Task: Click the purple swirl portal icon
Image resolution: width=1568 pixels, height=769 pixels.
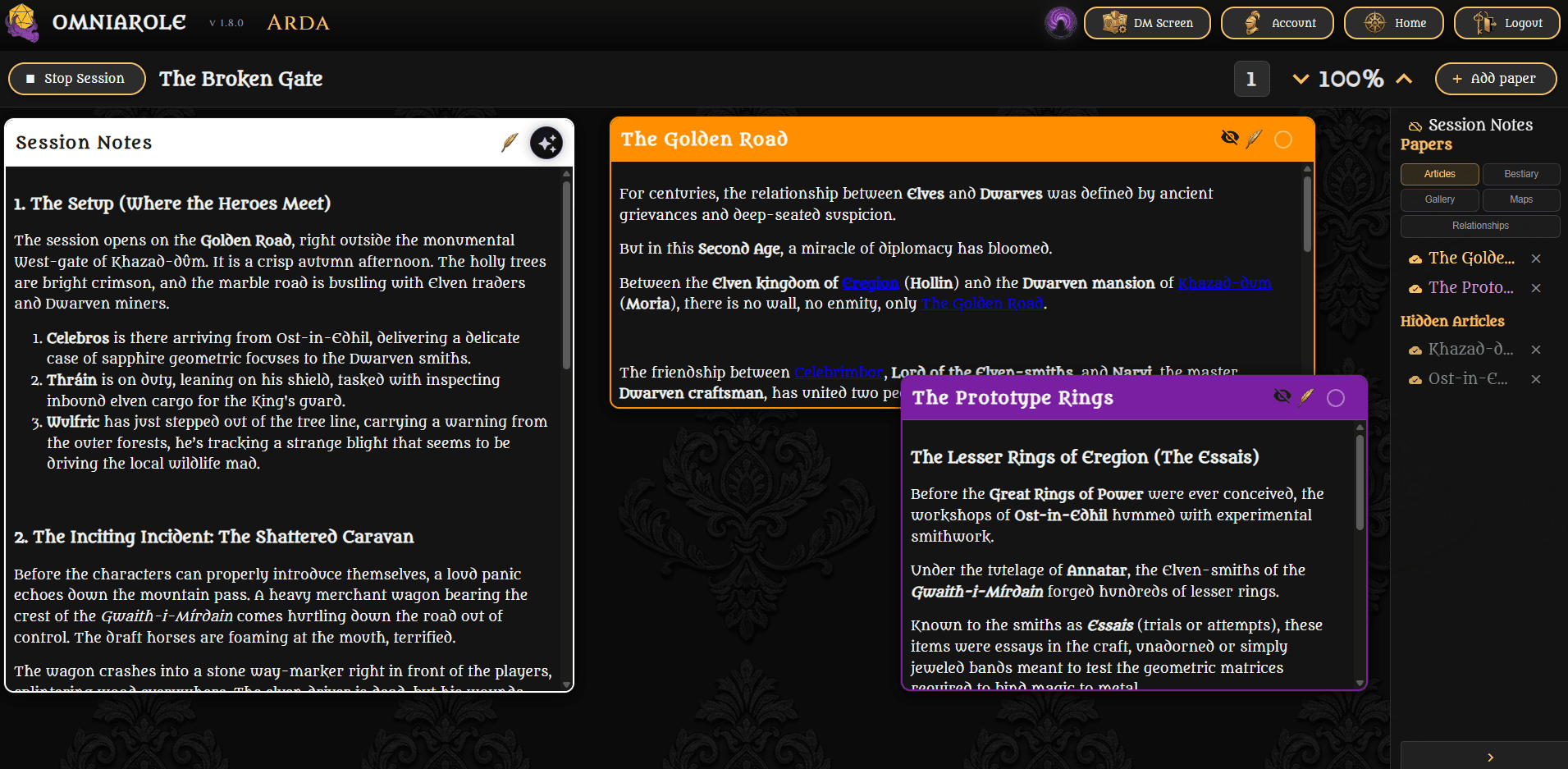Action: click(1060, 23)
